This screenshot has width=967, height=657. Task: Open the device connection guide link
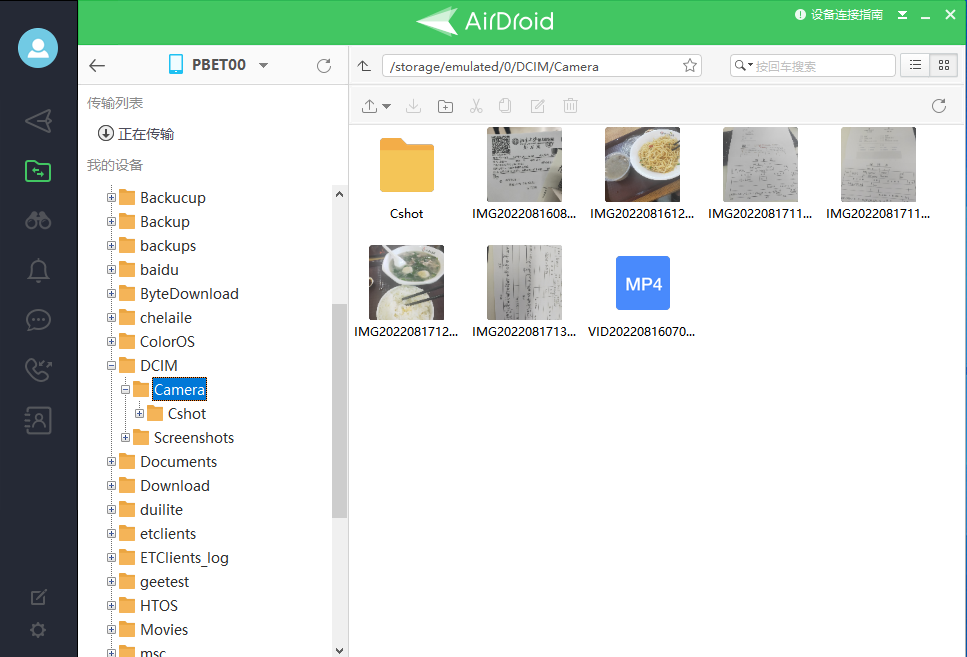point(839,15)
